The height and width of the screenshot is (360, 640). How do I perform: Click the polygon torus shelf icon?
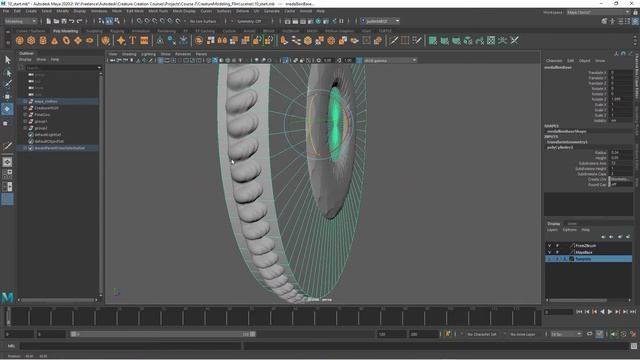pyautogui.click(x=66, y=40)
